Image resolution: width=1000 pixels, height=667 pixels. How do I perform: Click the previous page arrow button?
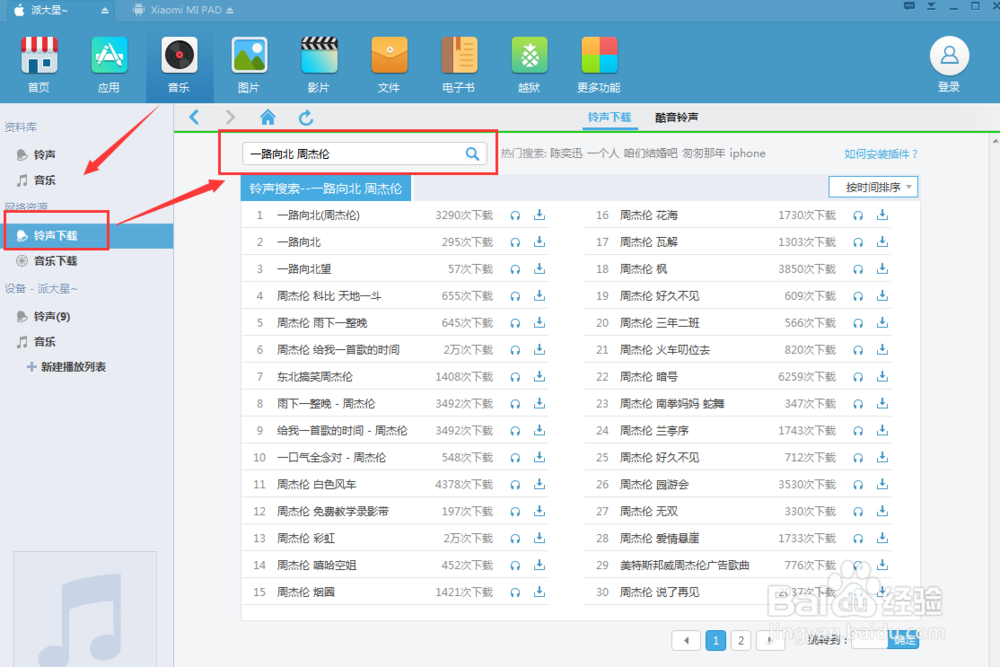(x=686, y=640)
